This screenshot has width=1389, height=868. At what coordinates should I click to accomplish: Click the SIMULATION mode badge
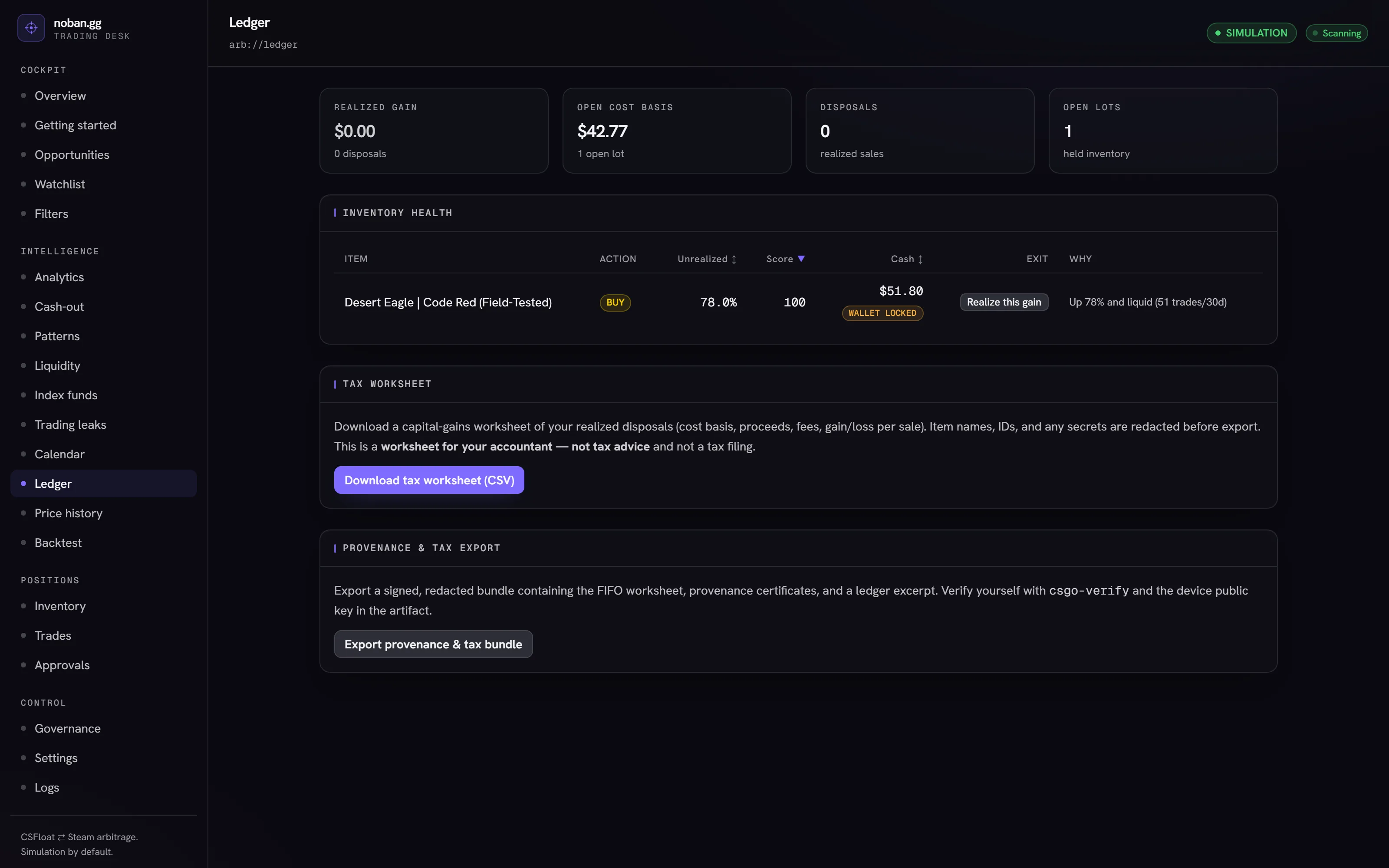1251,33
